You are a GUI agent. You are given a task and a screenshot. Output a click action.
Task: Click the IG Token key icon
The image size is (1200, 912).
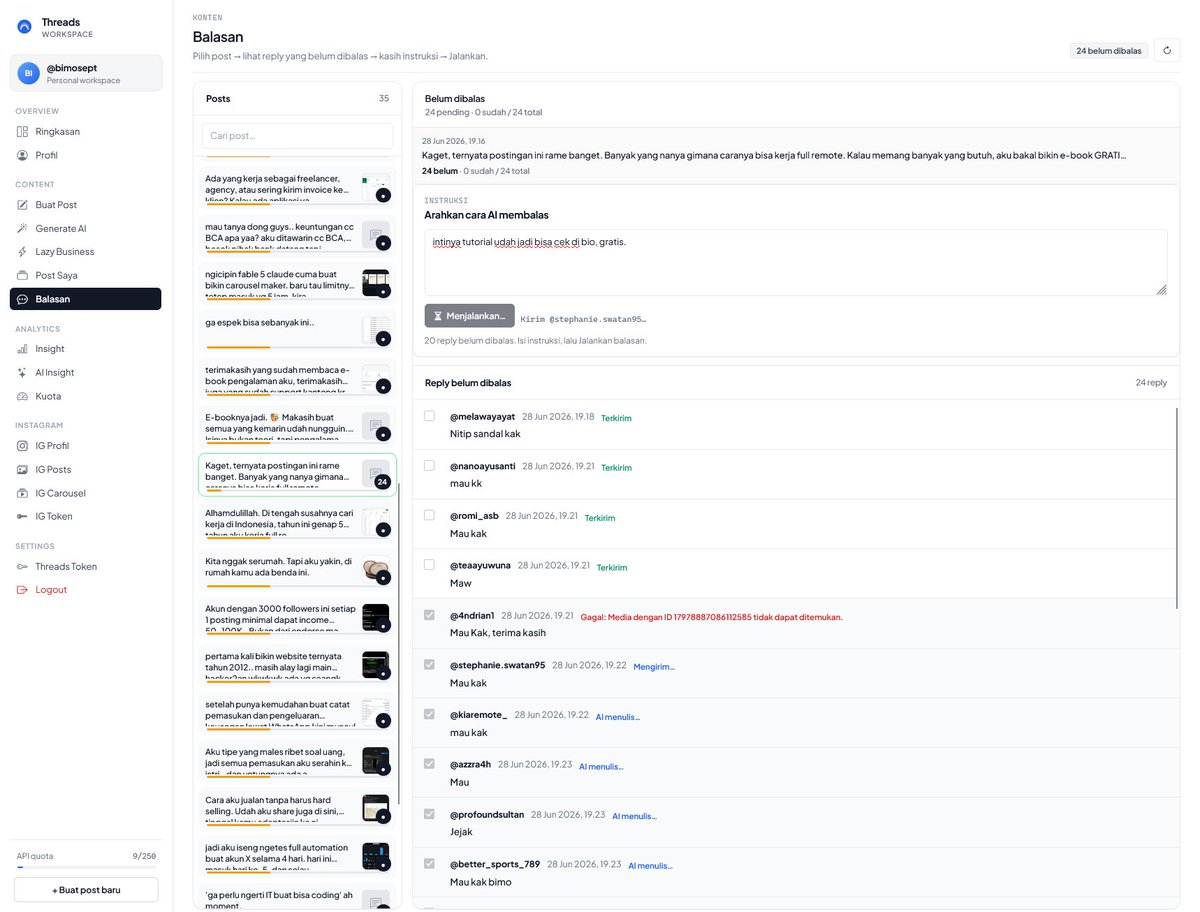pos(22,516)
